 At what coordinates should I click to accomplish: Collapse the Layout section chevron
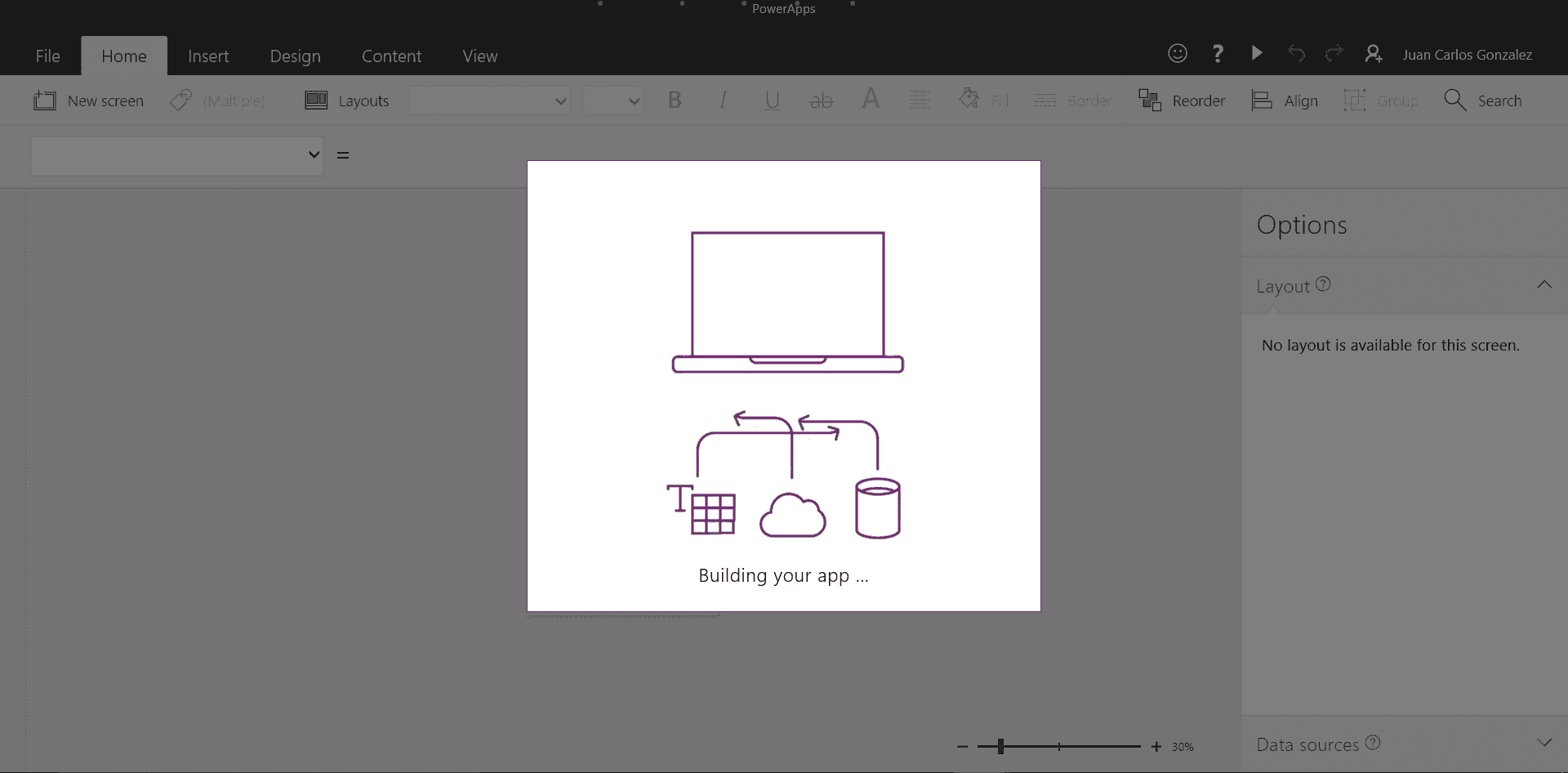click(x=1544, y=284)
